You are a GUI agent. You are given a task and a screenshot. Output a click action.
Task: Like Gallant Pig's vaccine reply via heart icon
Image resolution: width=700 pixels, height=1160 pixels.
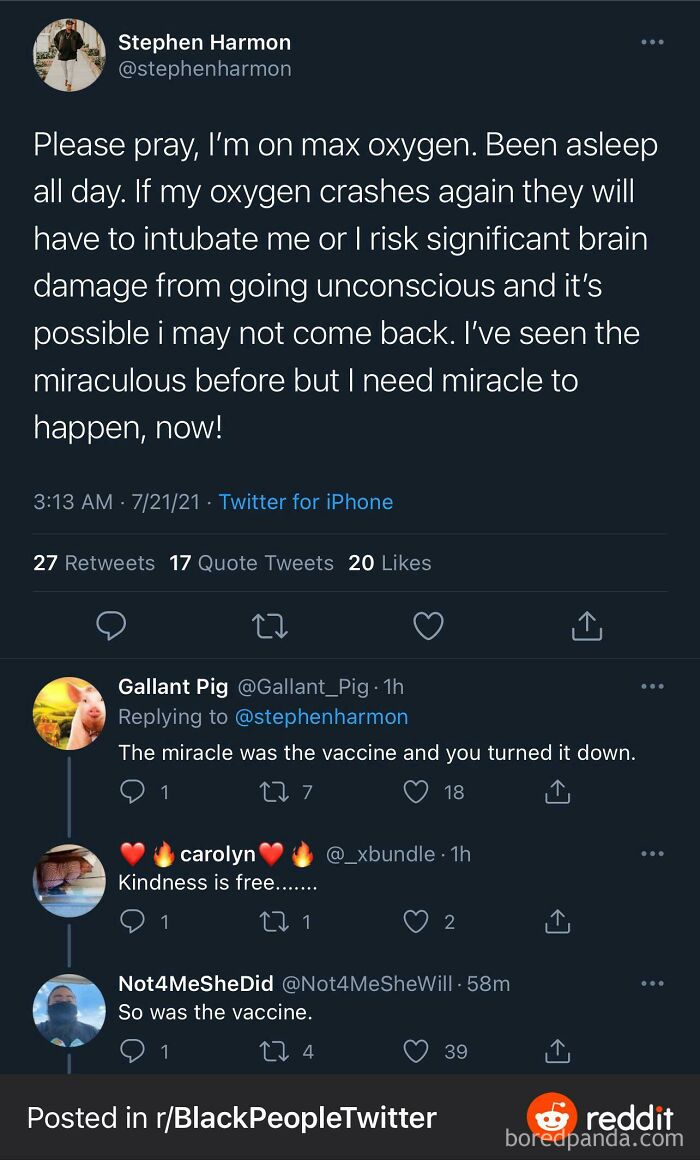click(414, 791)
